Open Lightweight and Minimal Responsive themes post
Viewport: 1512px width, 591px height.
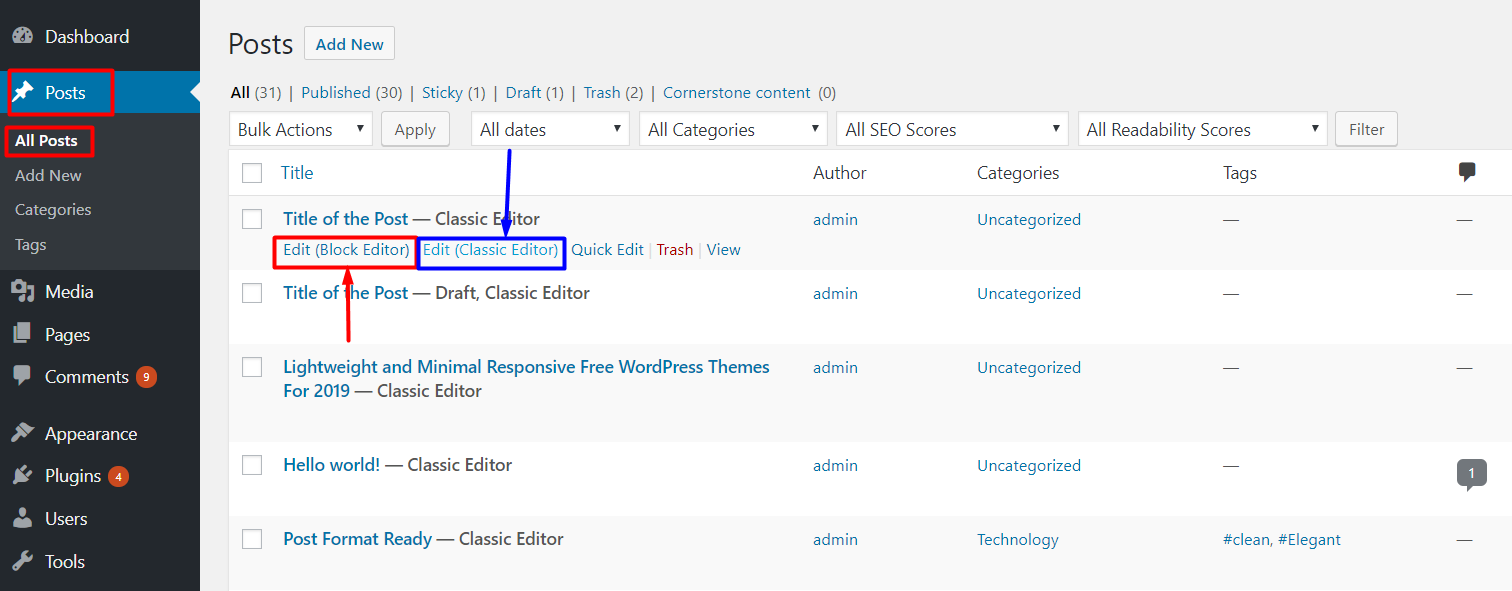pyautogui.click(x=526, y=379)
